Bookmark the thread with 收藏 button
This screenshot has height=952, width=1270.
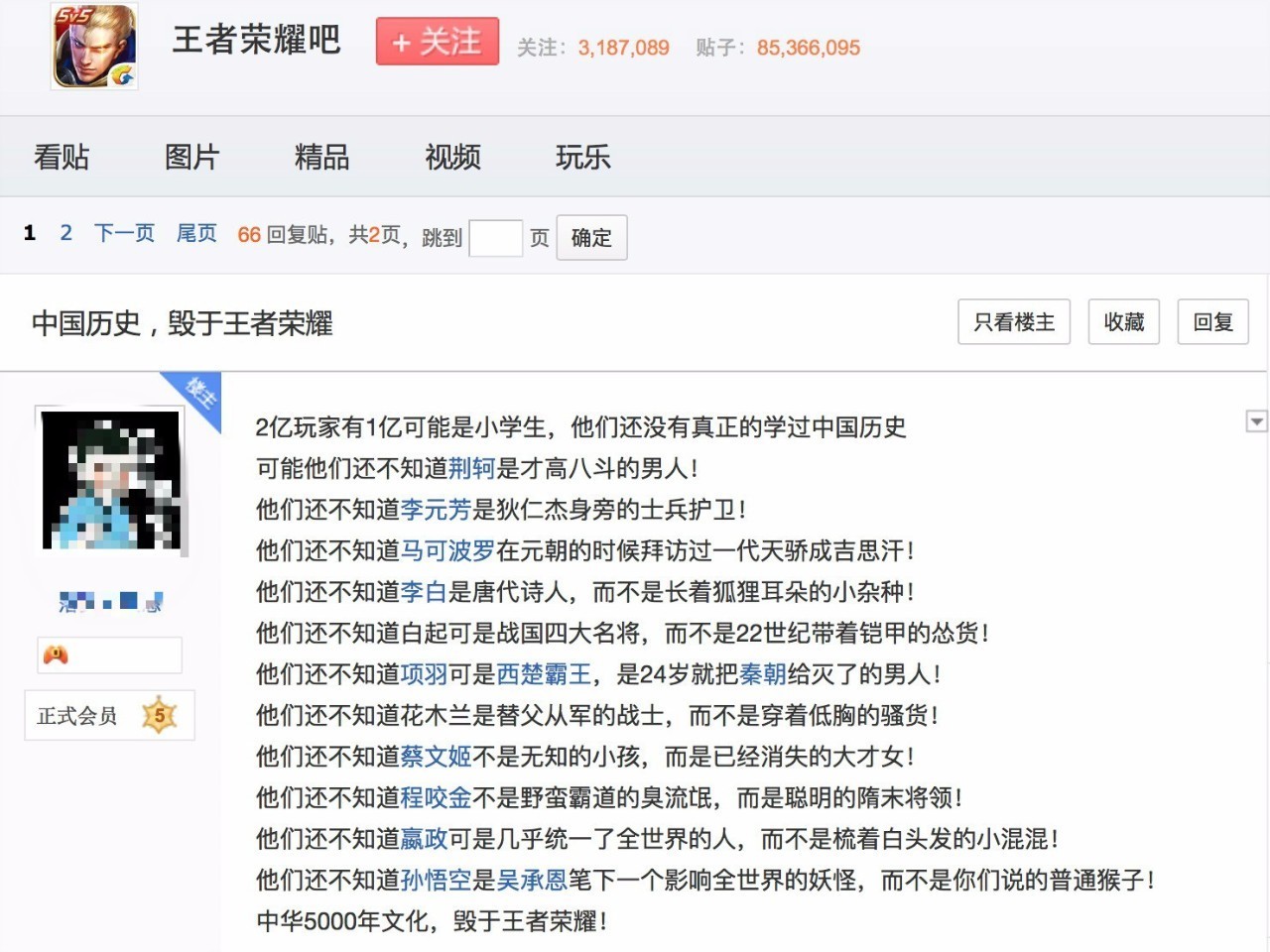pyautogui.click(x=1124, y=322)
